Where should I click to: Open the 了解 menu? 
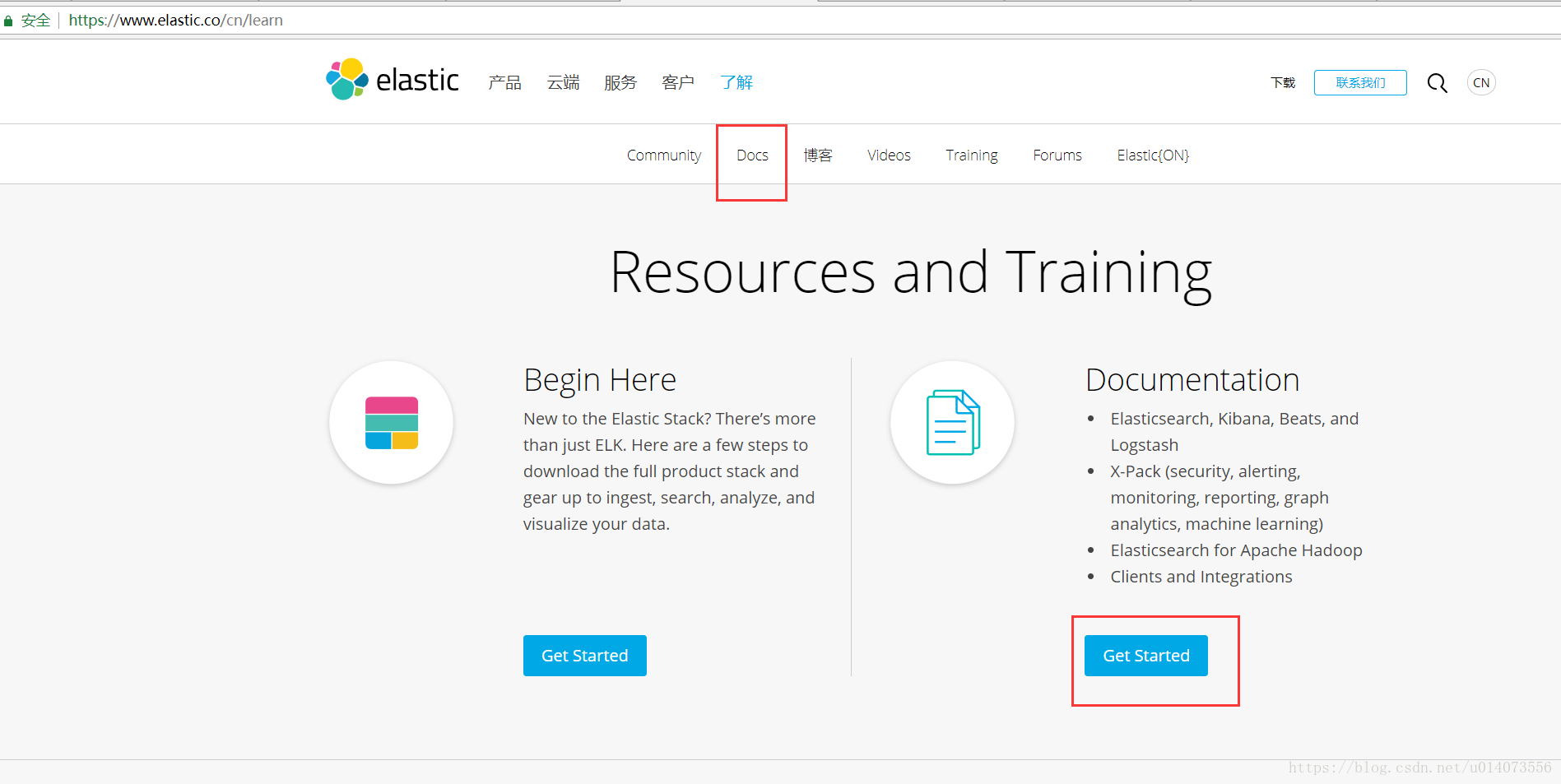point(736,82)
